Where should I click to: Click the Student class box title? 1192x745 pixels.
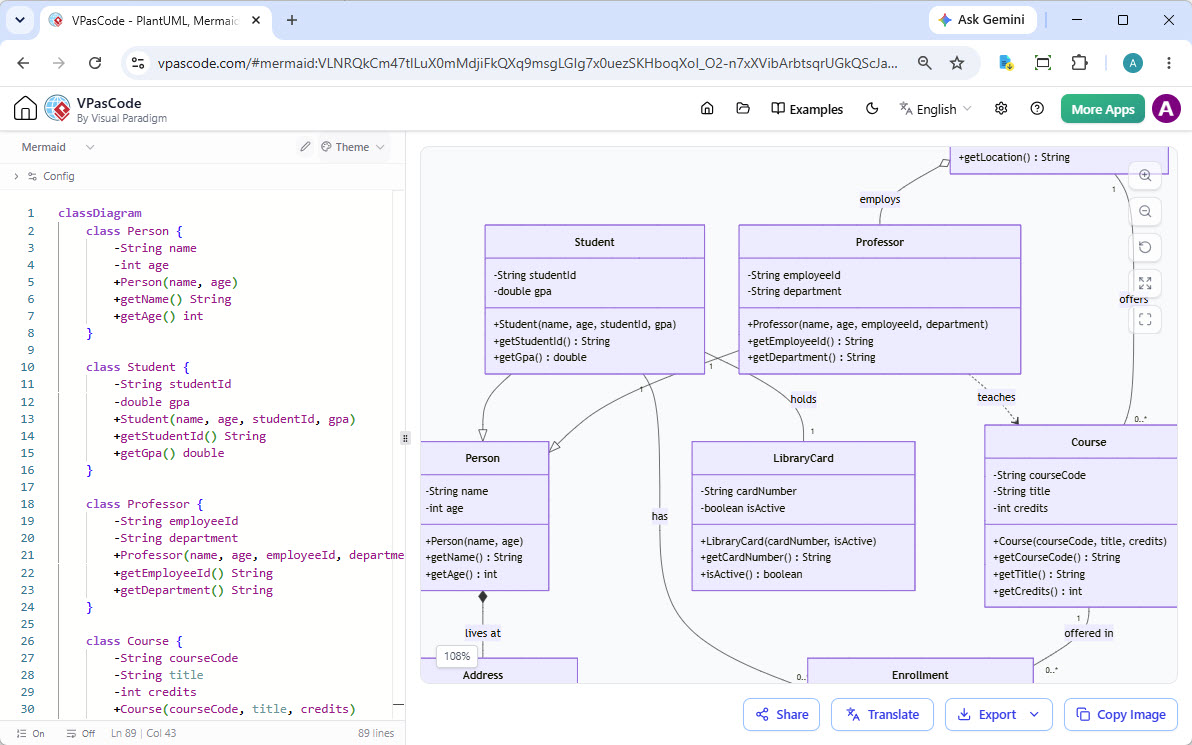tap(594, 242)
